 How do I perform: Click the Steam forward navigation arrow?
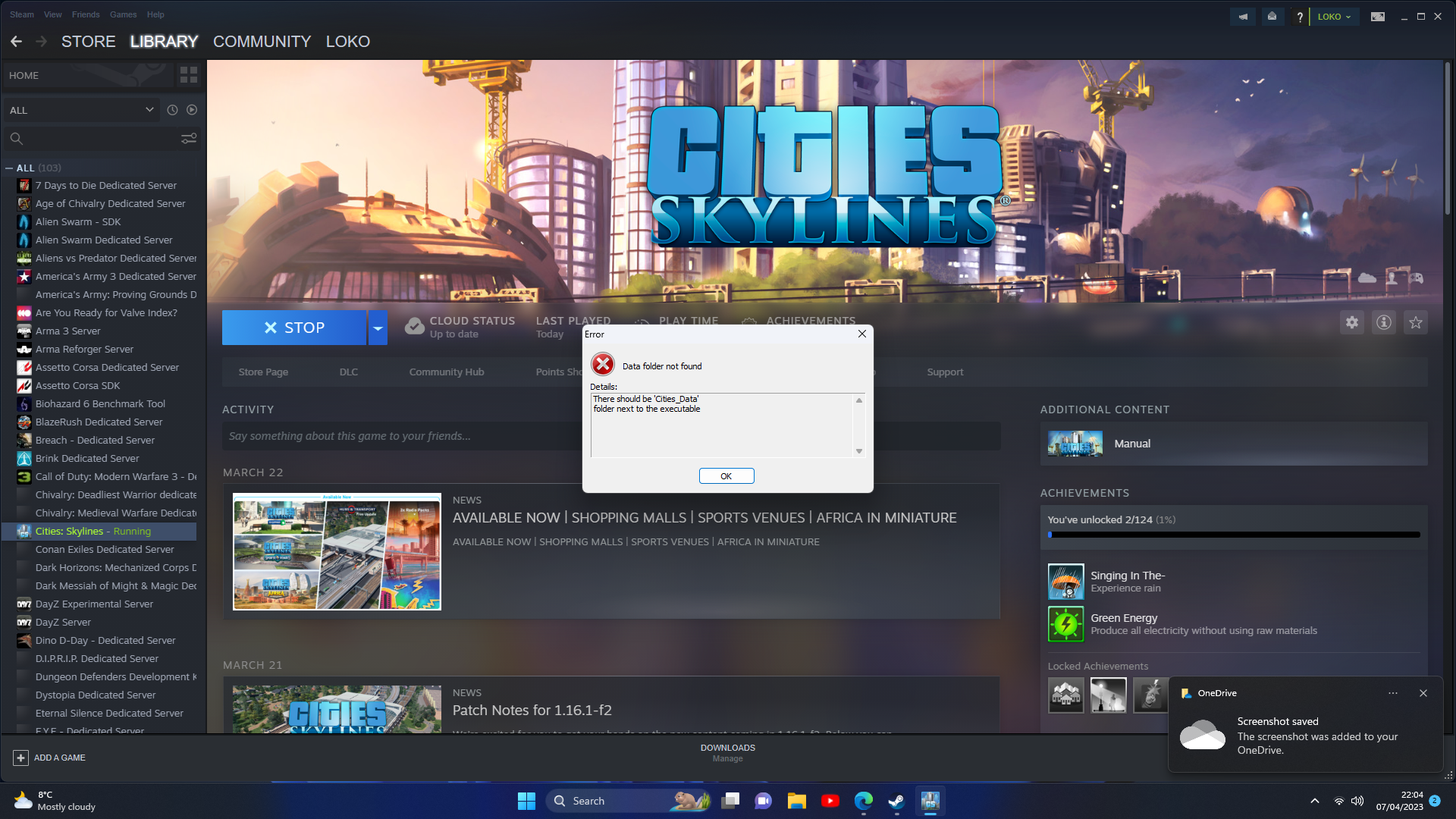(x=41, y=42)
